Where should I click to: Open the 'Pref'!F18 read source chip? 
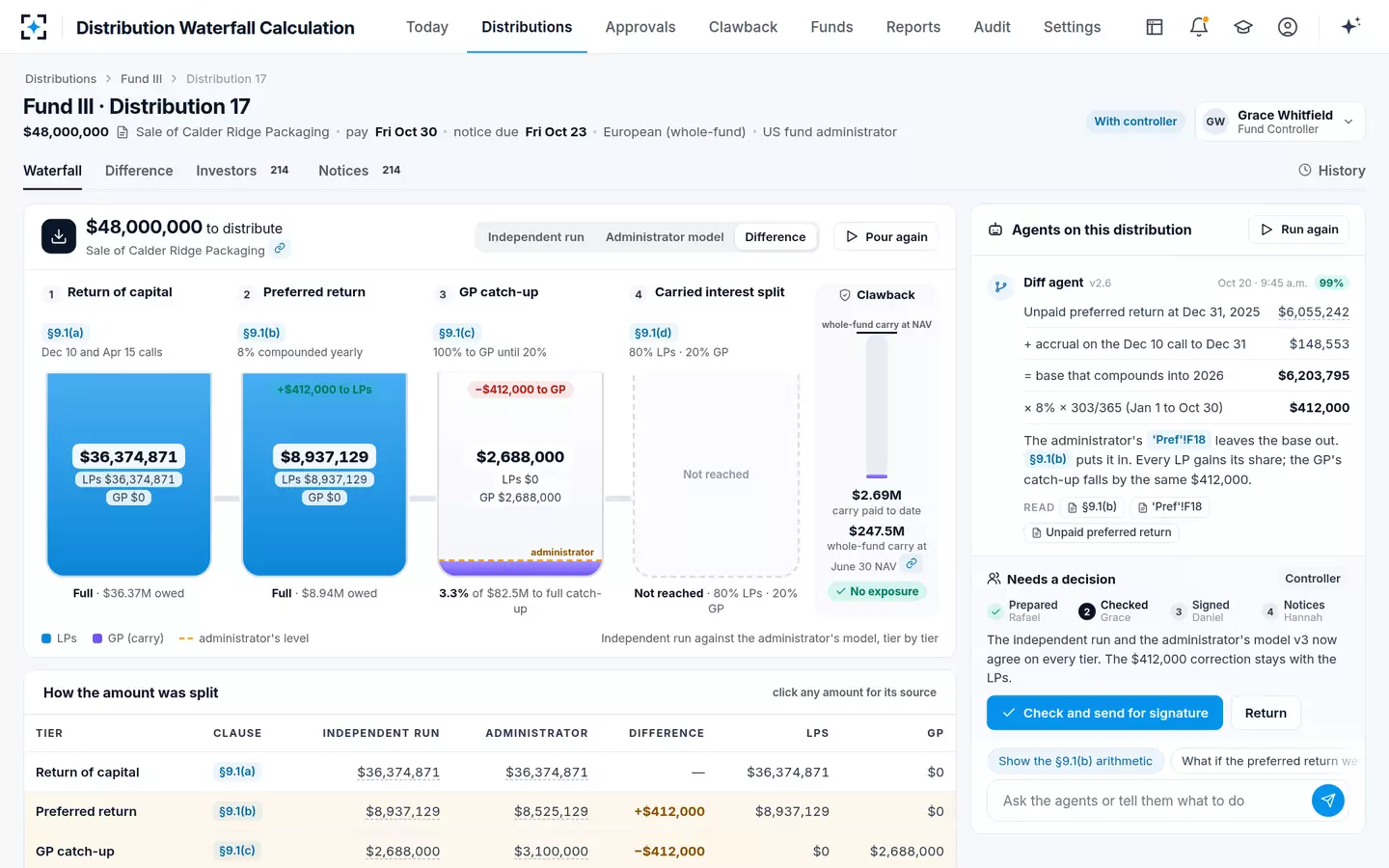pos(1170,506)
